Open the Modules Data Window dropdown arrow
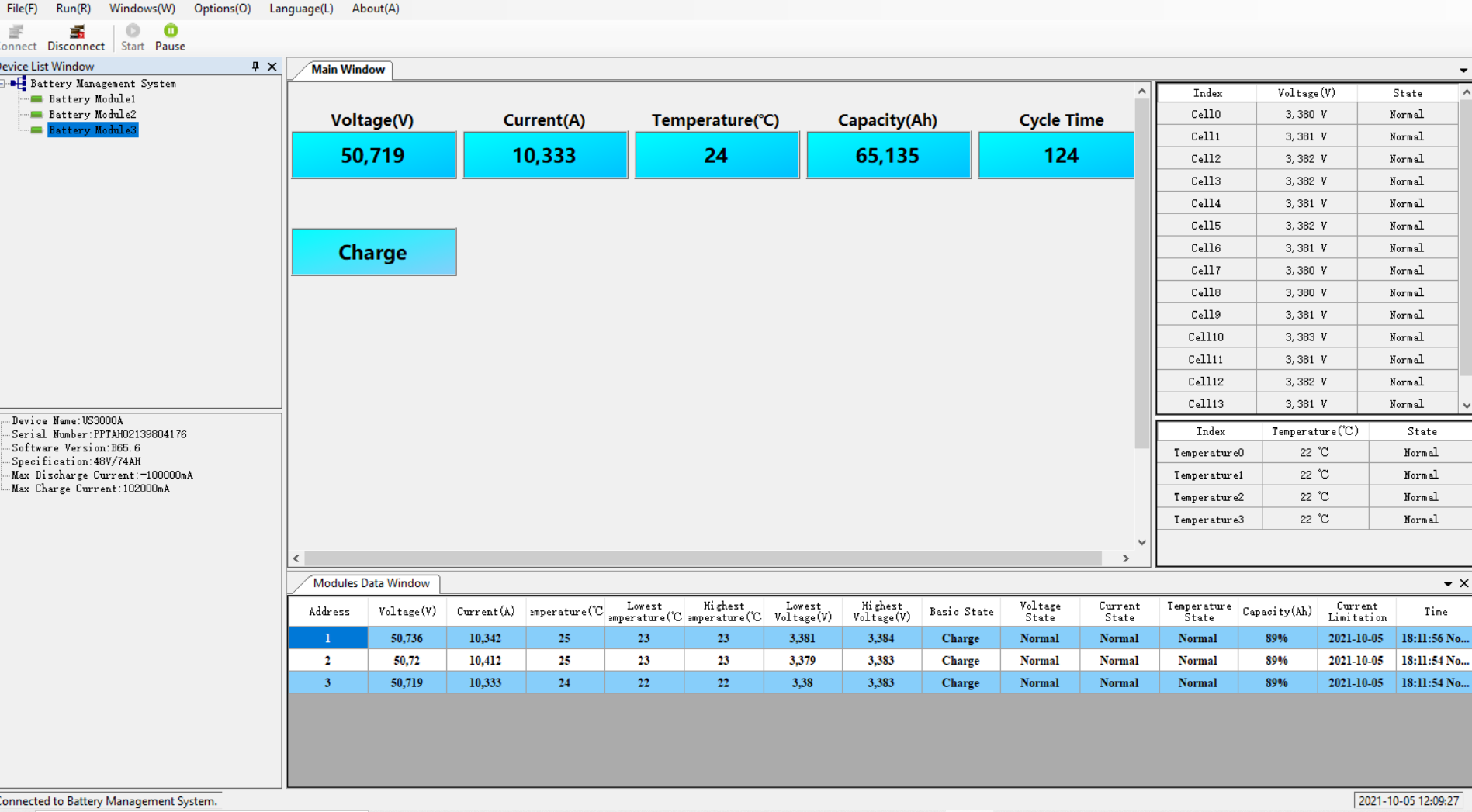The width and height of the screenshot is (1472, 812). (1447, 584)
